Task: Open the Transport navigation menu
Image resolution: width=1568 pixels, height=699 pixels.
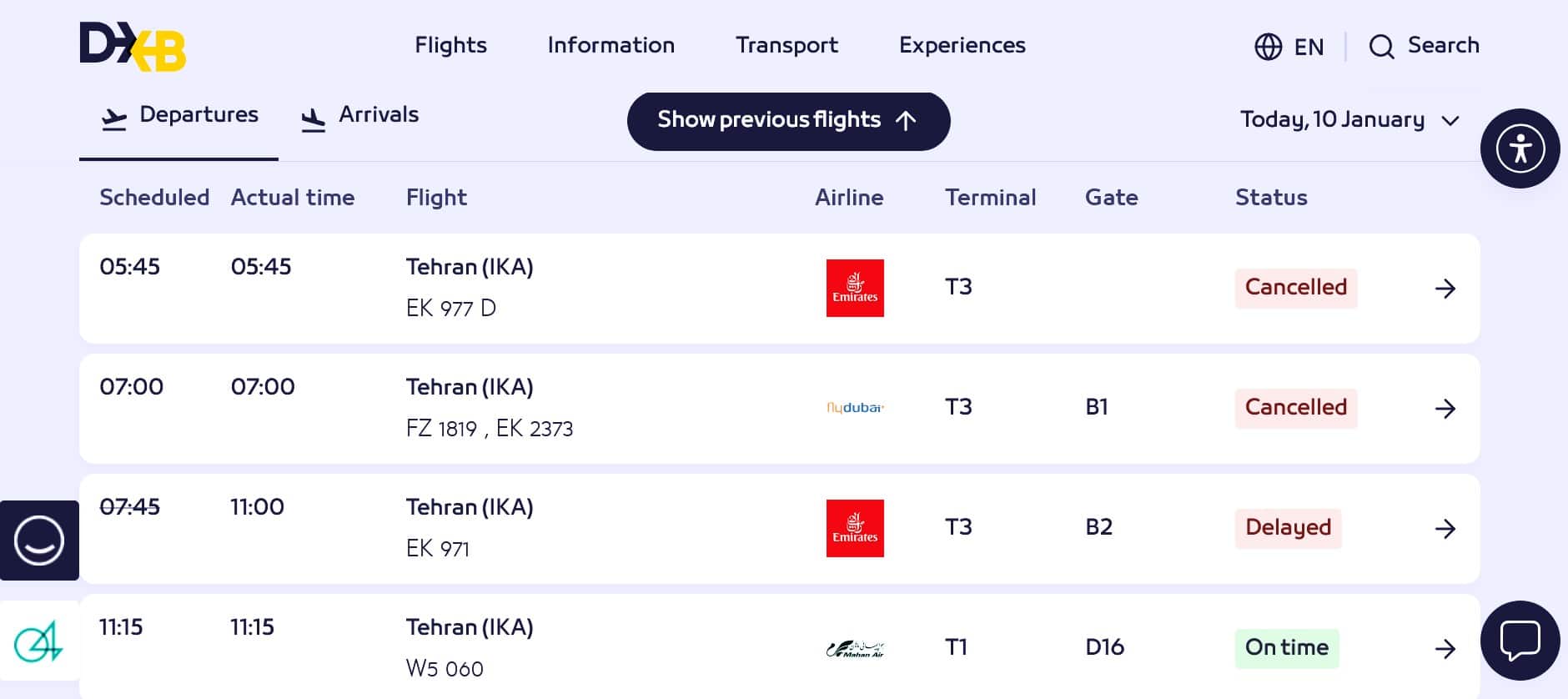Action: [x=787, y=45]
